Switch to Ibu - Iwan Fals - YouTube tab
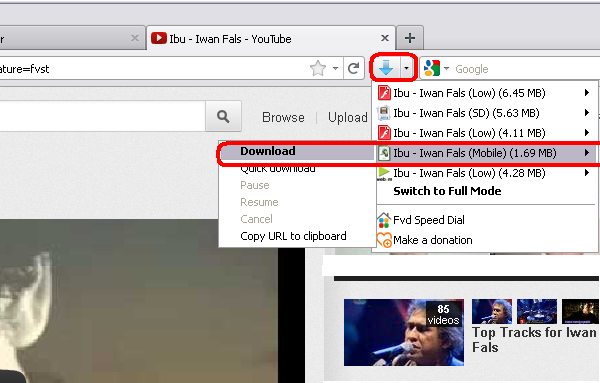Screen dimensions: 600x383 (270, 38)
